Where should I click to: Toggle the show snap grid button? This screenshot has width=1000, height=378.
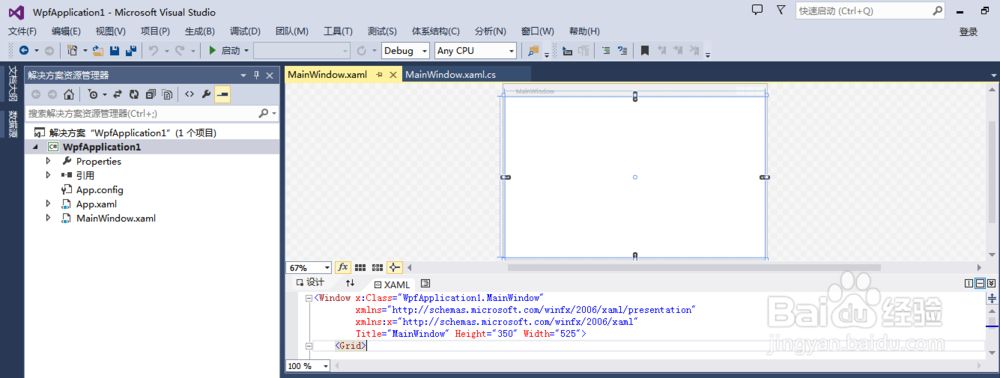pos(360,267)
